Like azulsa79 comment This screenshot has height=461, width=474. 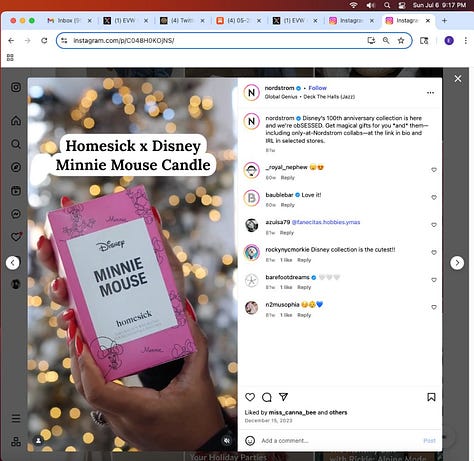click(434, 225)
